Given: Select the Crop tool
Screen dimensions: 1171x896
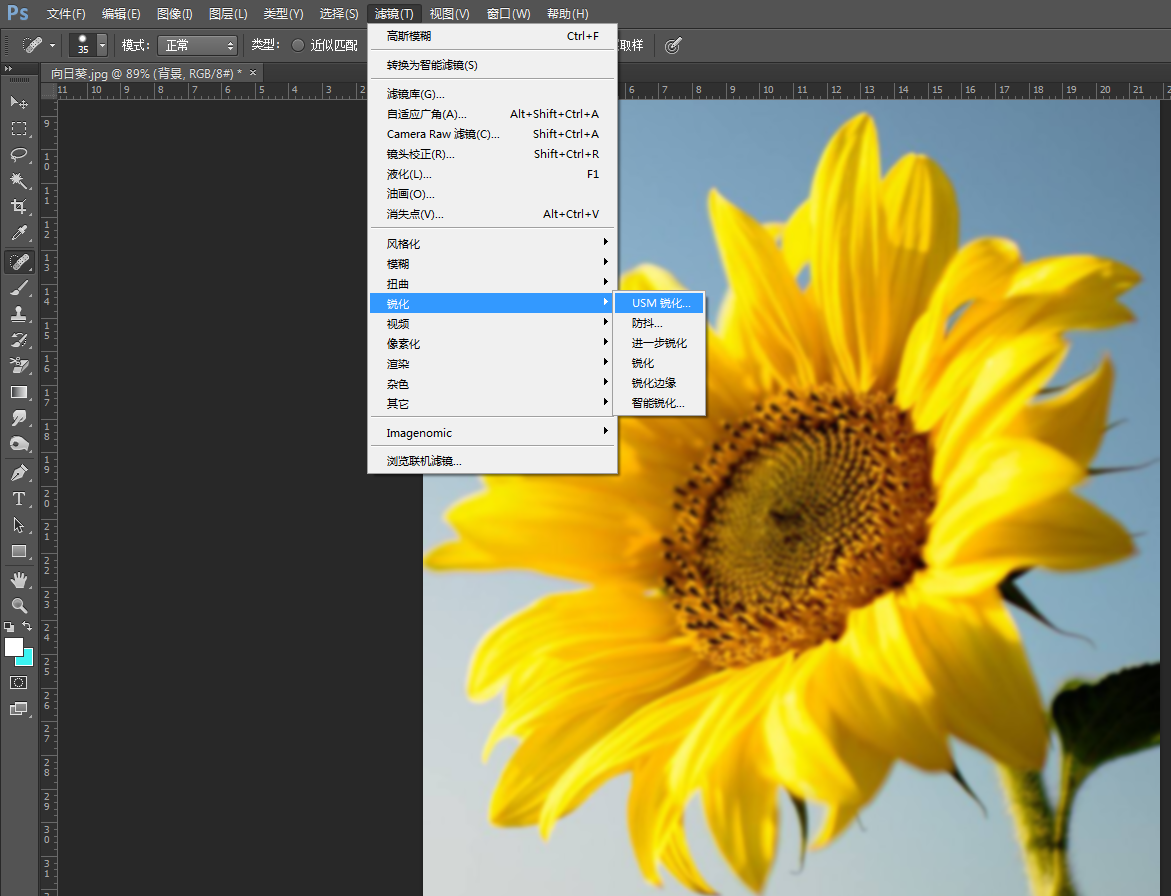Looking at the screenshot, I should 19,207.
